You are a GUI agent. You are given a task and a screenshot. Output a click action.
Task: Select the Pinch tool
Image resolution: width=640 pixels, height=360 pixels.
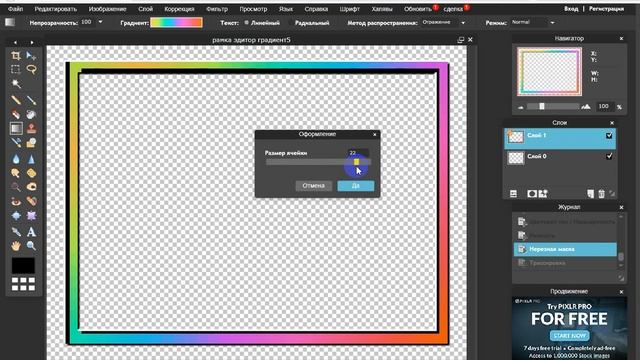[31, 216]
